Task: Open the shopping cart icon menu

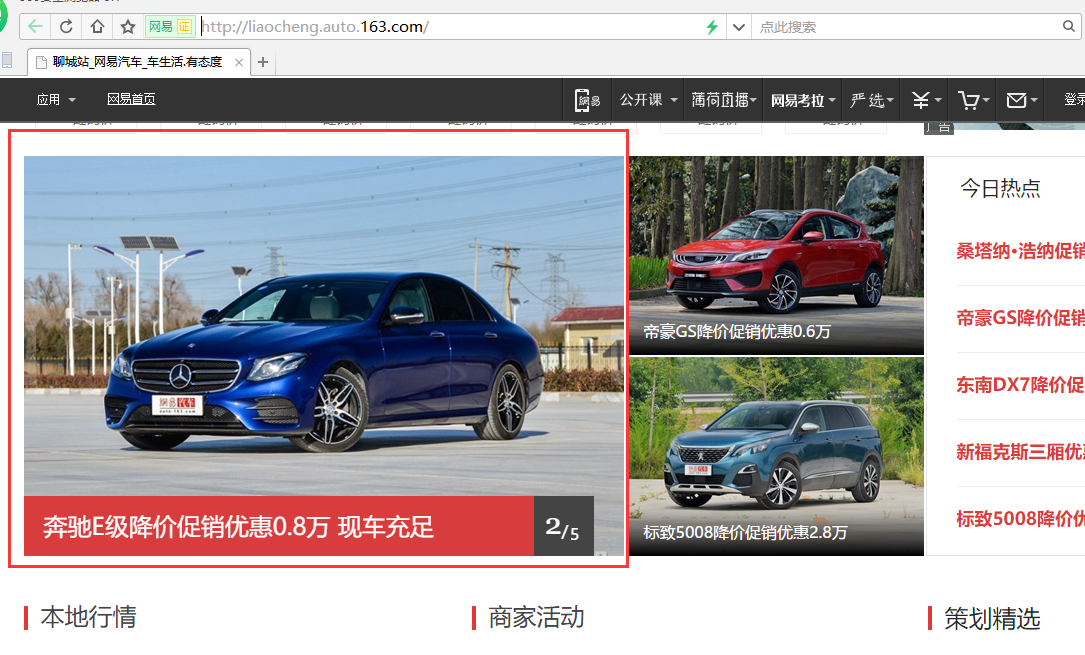Action: (974, 100)
